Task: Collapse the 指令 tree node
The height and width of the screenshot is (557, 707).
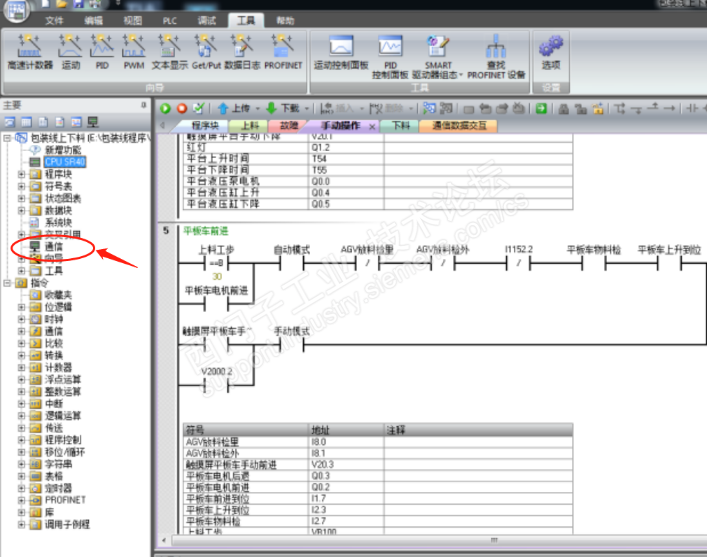Action: pos(7,283)
